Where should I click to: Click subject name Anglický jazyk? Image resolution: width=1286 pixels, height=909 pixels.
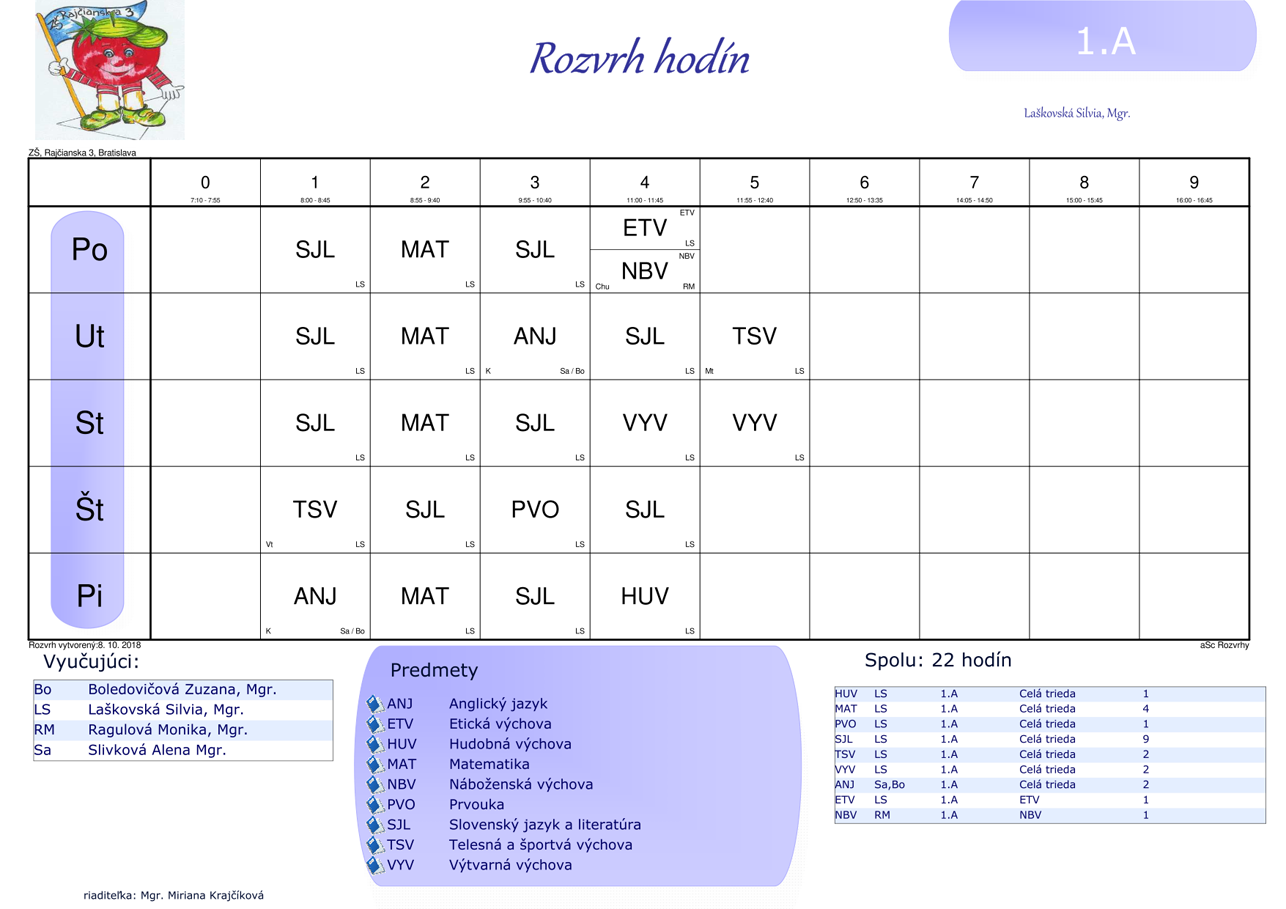[498, 704]
